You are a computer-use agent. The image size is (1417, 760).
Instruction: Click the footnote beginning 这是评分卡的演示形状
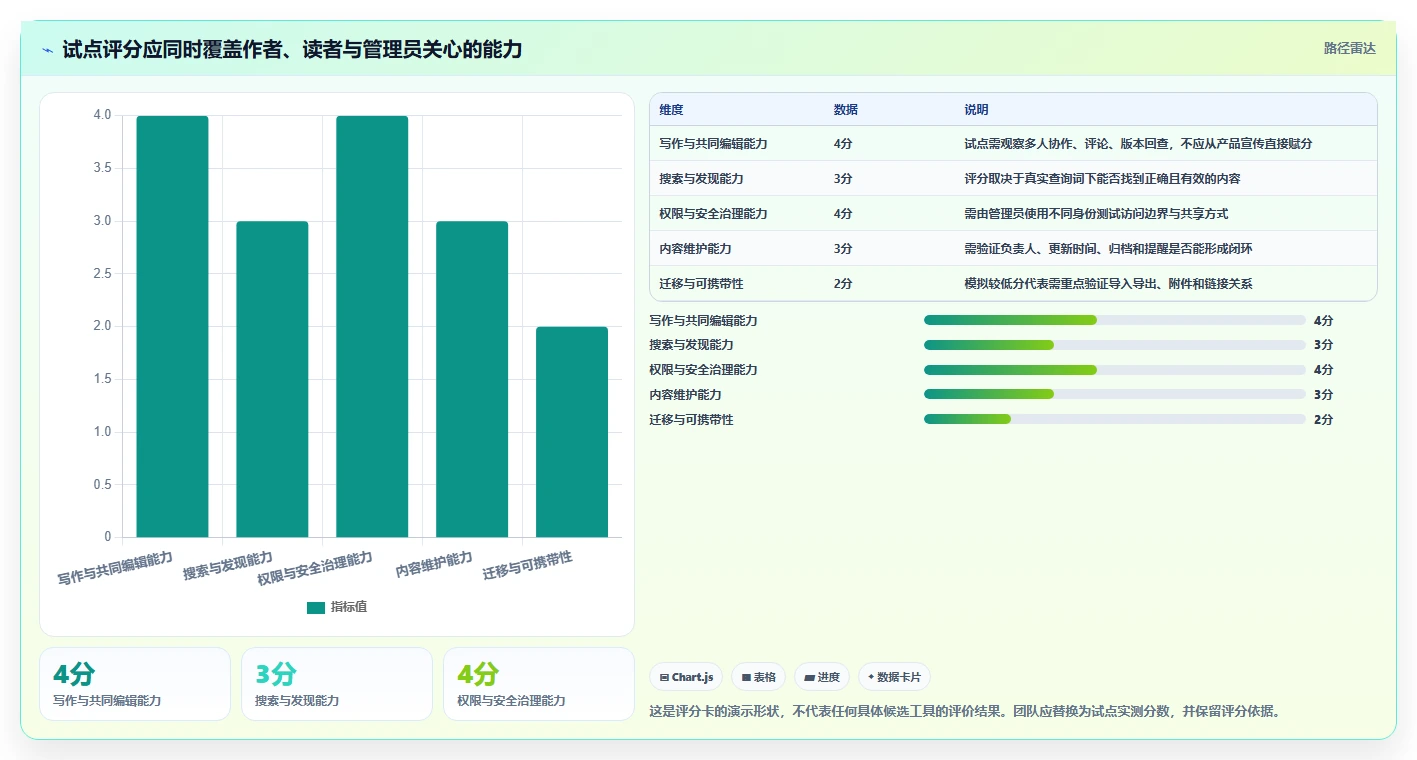click(965, 712)
